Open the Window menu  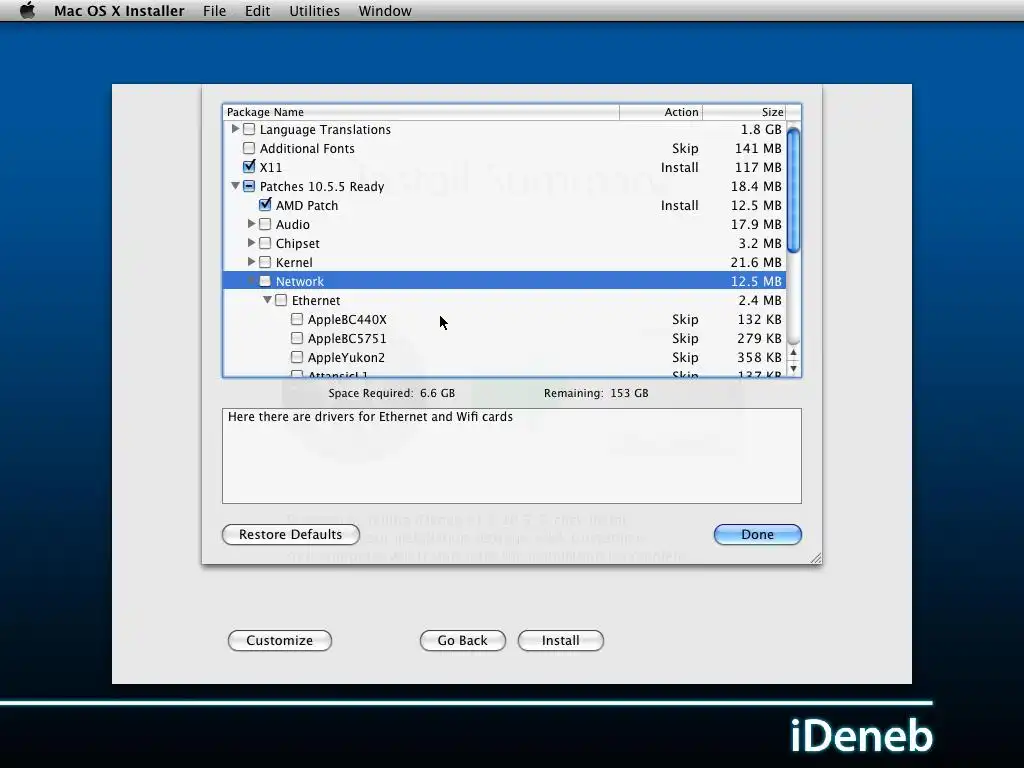(385, 11)
